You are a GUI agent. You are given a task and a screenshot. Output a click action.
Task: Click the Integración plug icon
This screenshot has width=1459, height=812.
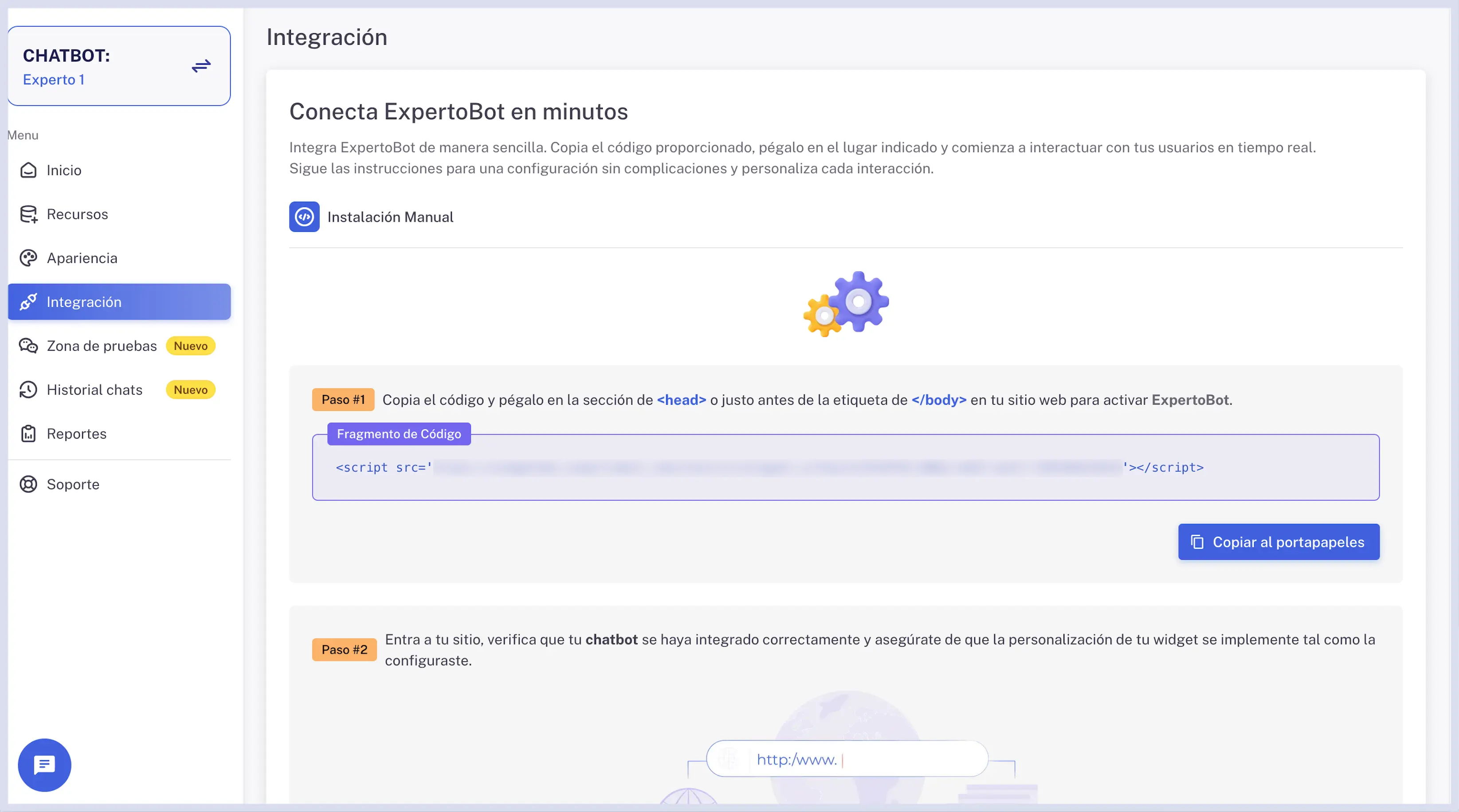[x=28, y=302]
